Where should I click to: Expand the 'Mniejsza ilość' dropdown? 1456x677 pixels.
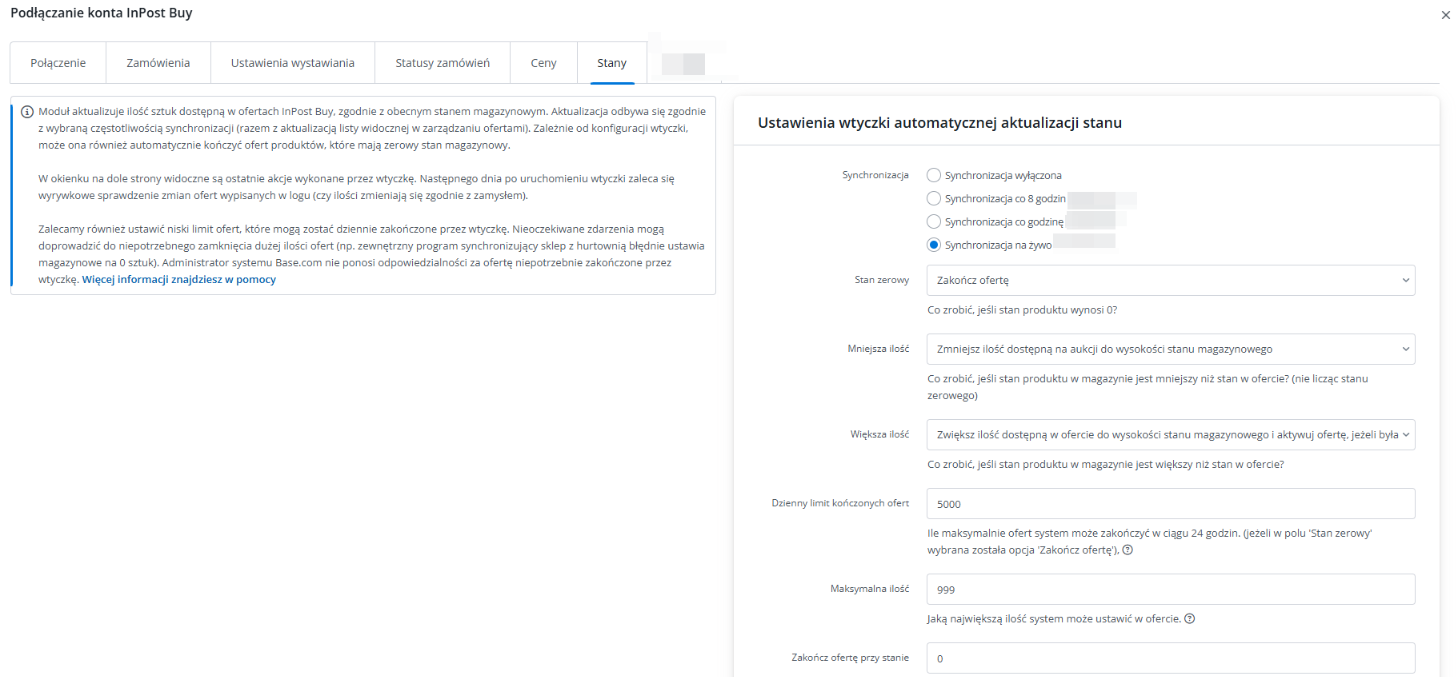[1170, 349]
